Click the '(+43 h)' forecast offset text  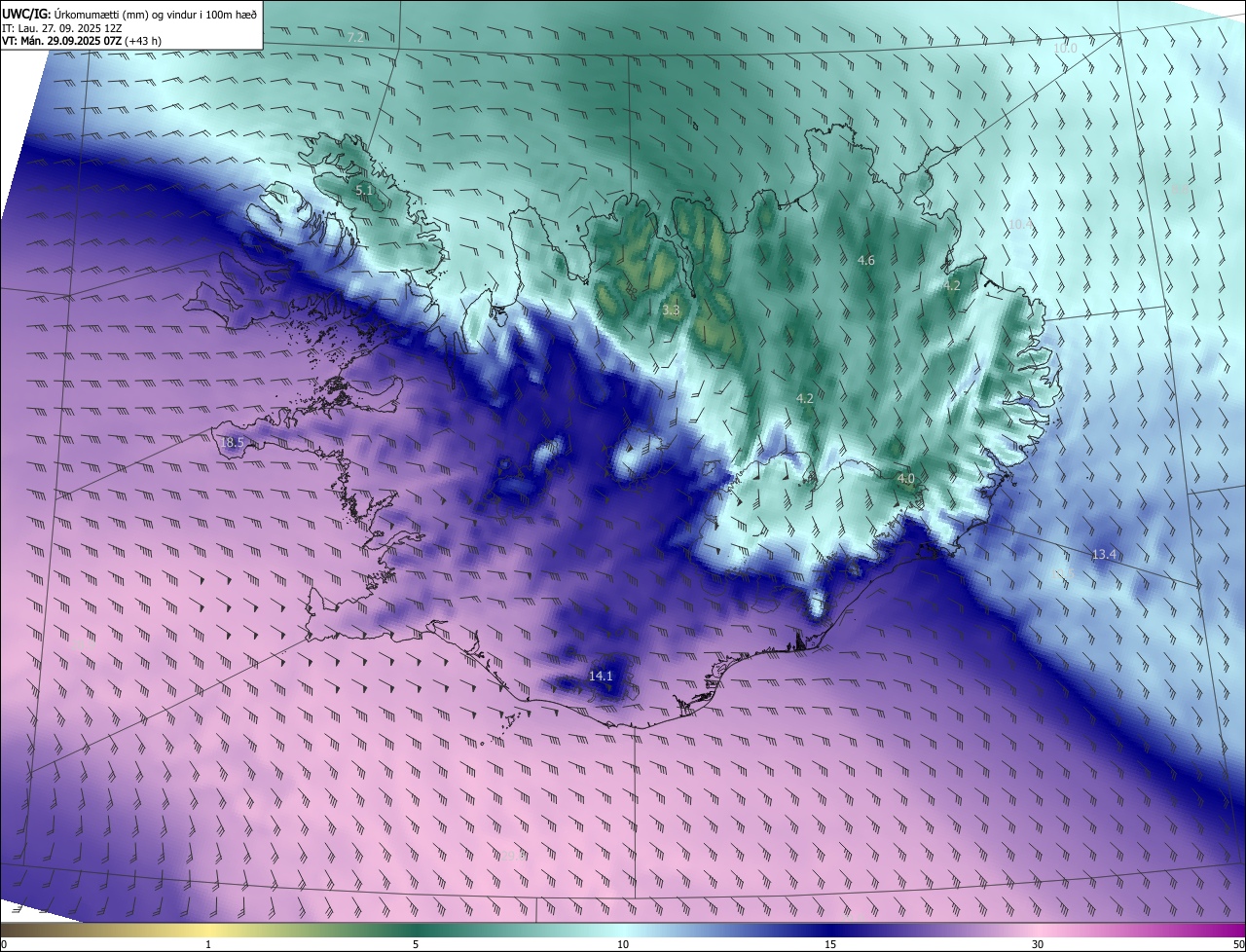[x=143, y=41]
